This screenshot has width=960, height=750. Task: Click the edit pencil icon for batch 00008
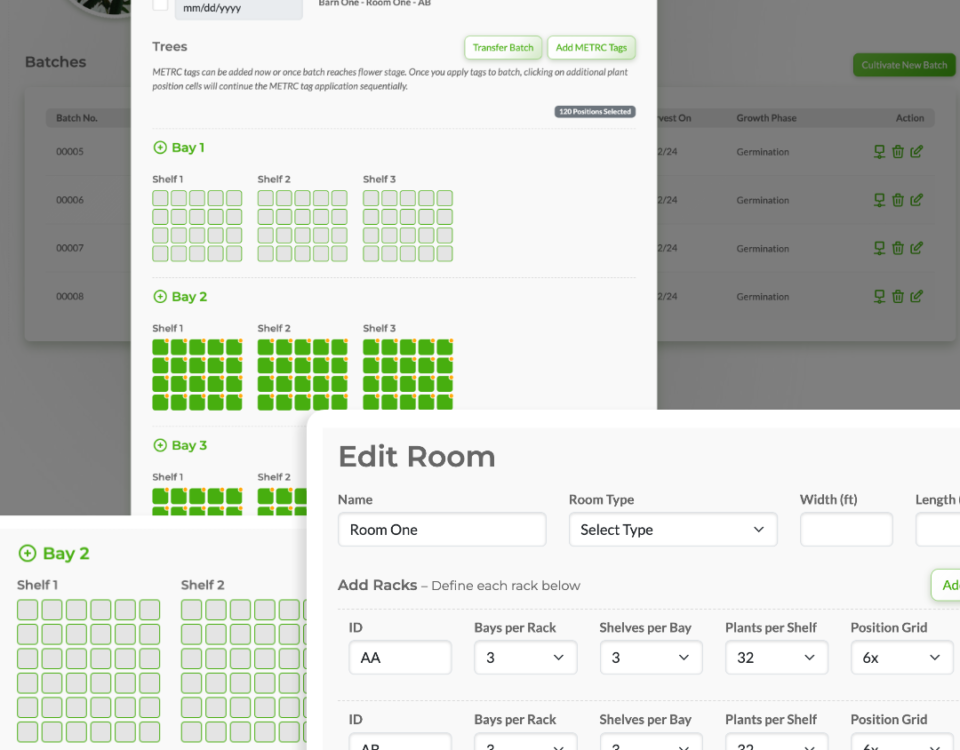[916, 296]
